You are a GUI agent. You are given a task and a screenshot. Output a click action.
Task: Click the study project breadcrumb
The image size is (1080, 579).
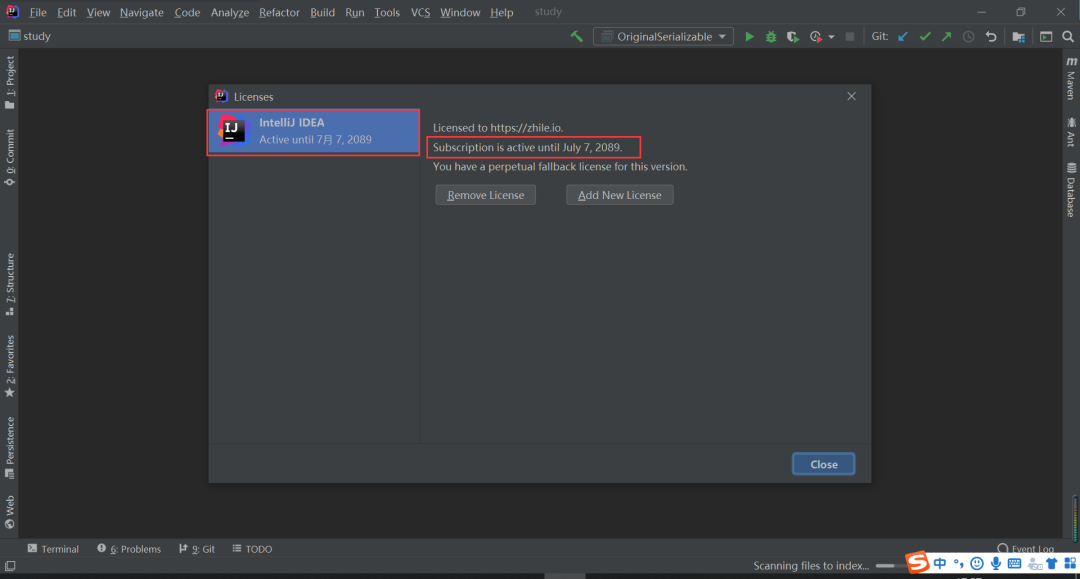pyautogui.click(x=30, y=36)
